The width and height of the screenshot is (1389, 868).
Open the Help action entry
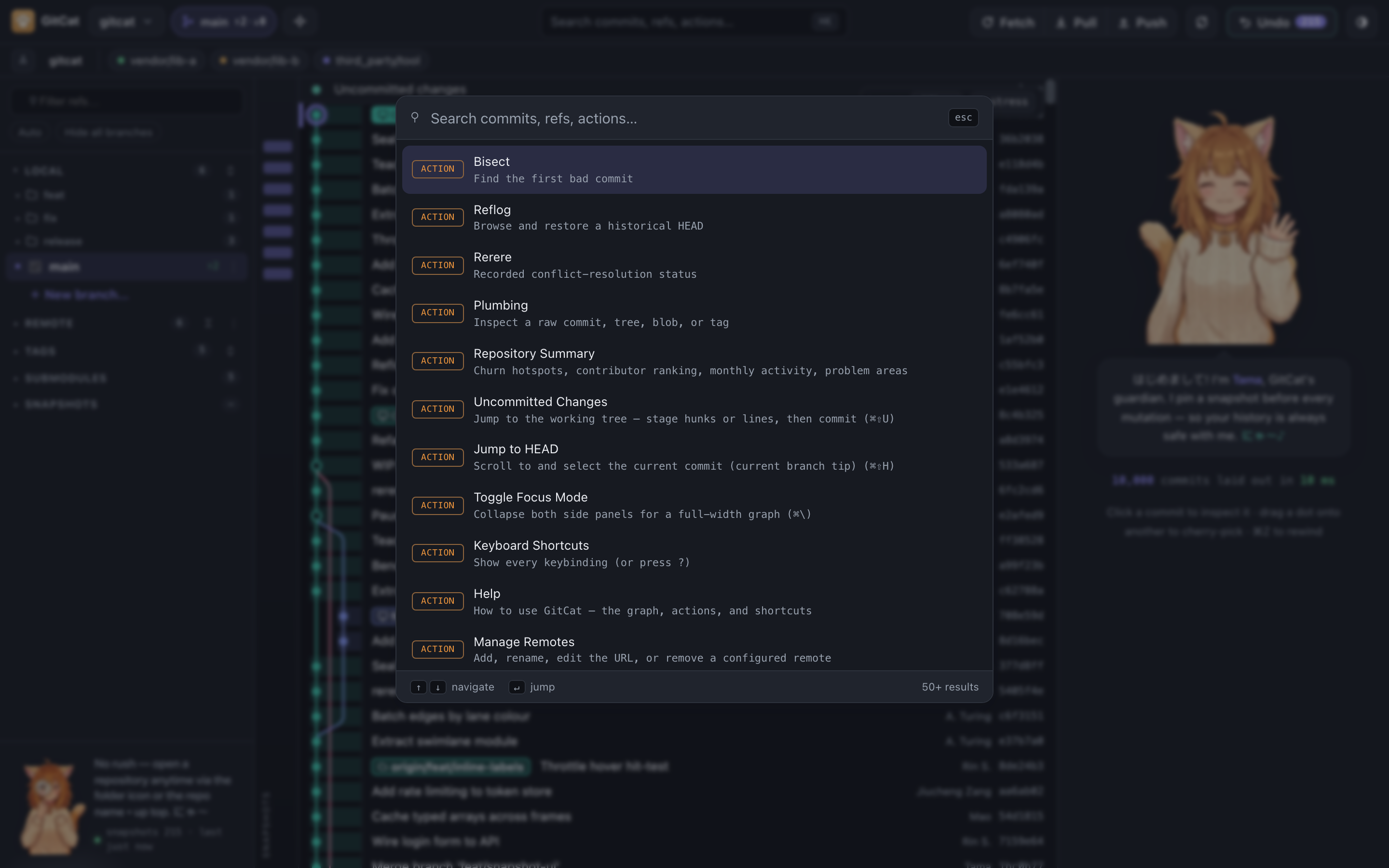(694, 602)
